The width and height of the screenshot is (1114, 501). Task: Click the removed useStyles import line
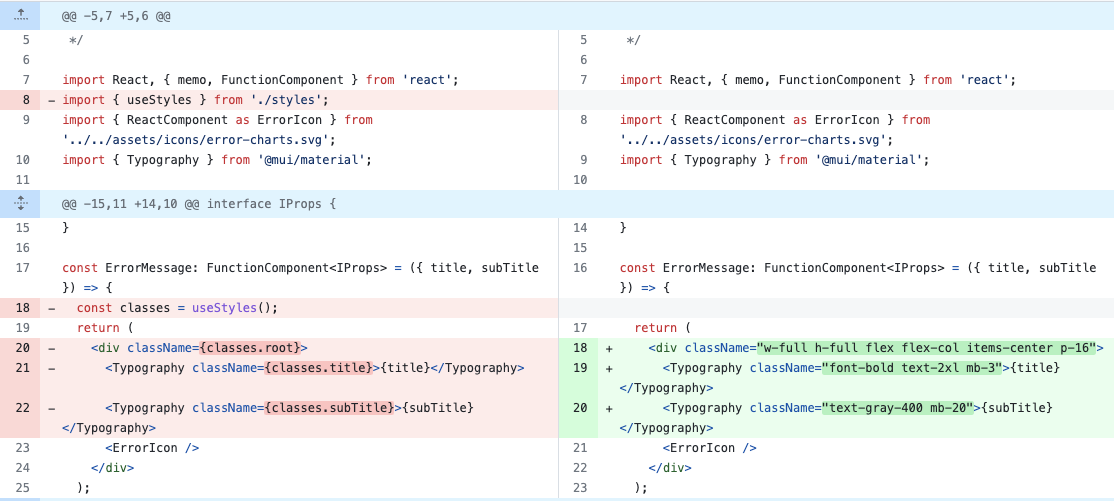click(195, 100)
